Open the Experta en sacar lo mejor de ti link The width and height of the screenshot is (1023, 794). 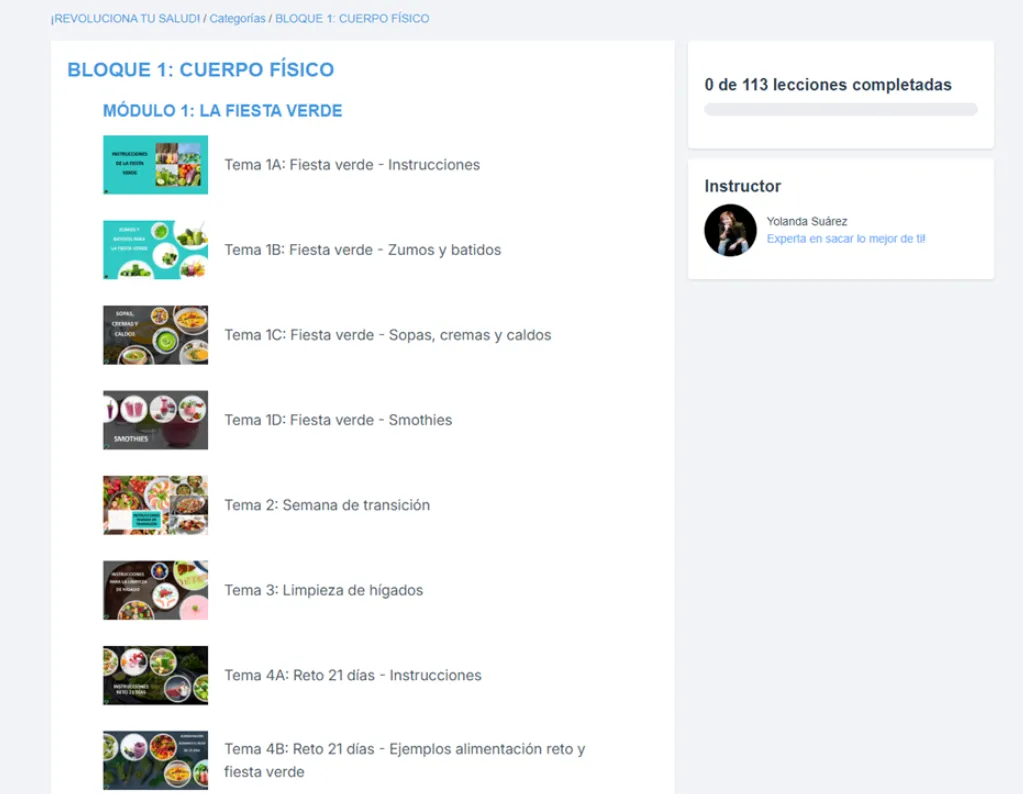click(846, 239)
